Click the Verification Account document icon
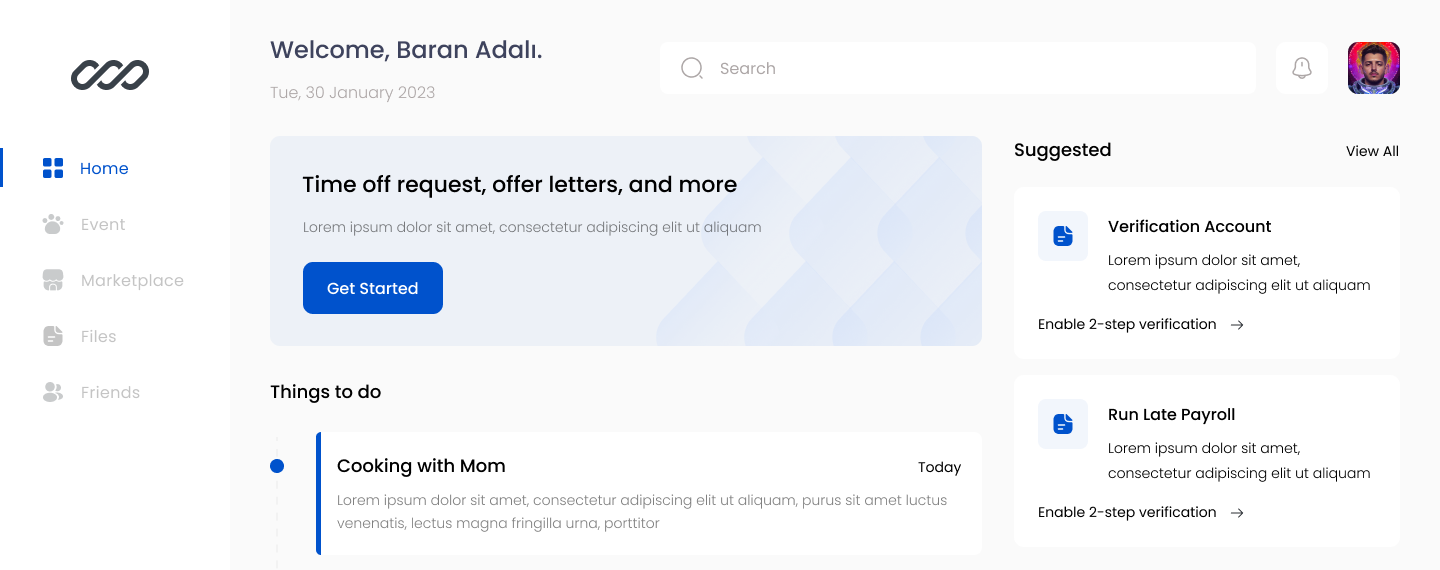 point(1063,236)
